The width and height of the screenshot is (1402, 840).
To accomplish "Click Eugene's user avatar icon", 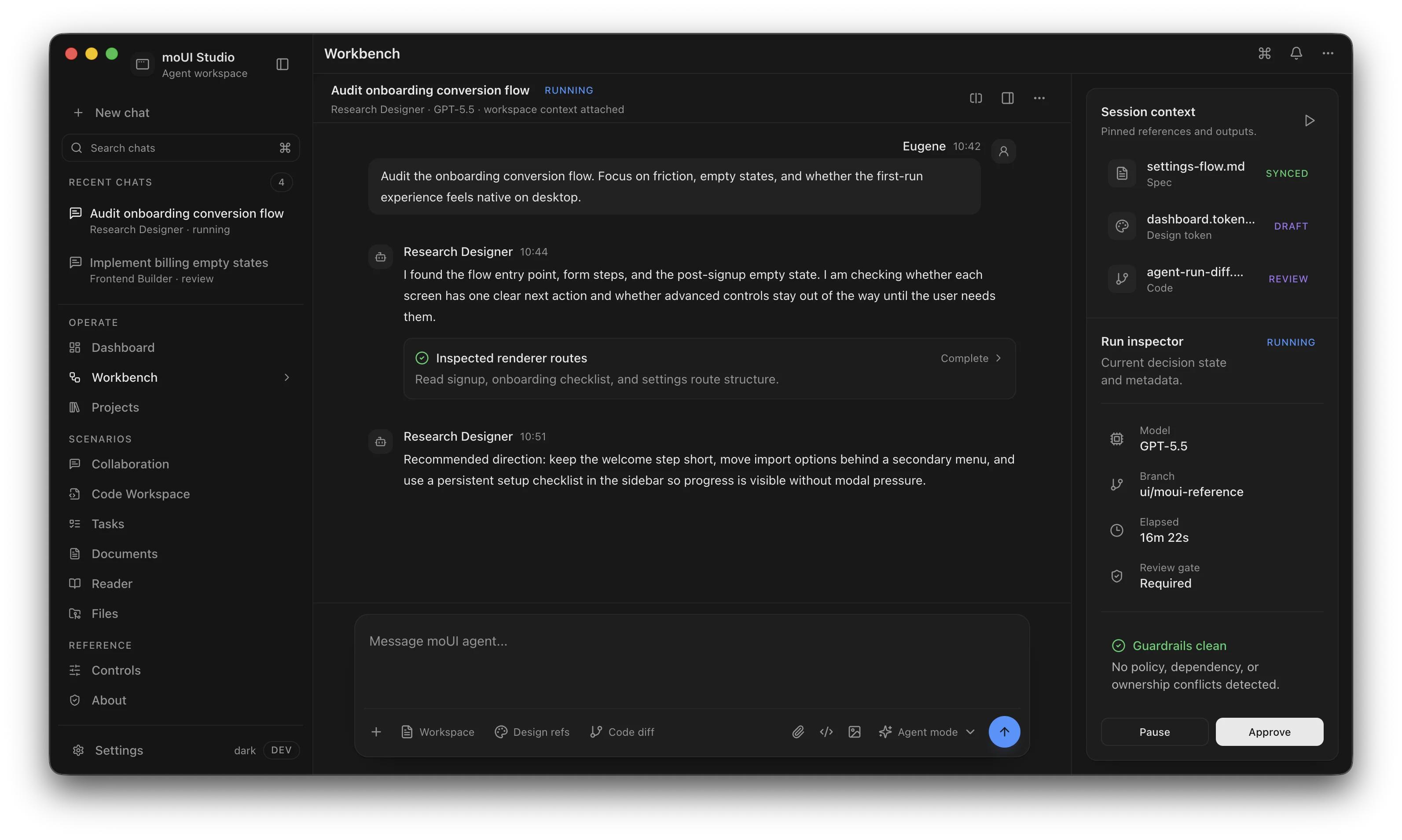I will pyautogui.click(x=1003, y=151).
